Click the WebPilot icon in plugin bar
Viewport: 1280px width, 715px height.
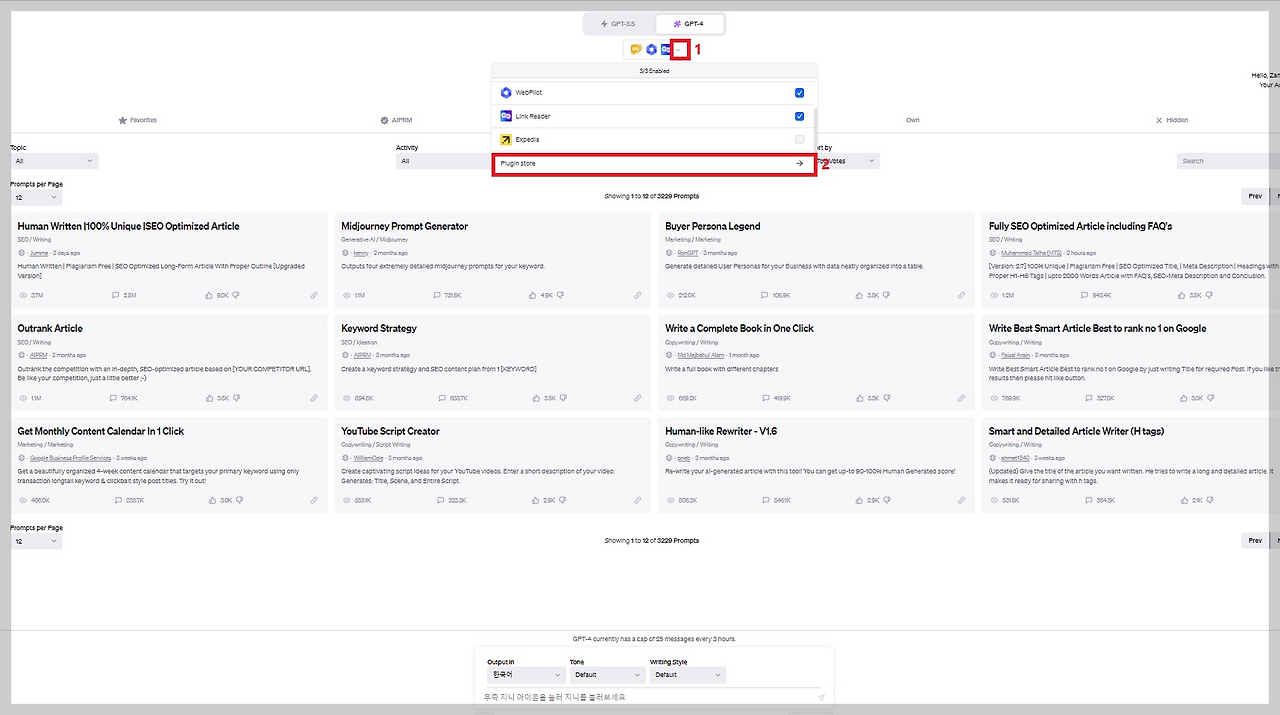click(651, 49)
